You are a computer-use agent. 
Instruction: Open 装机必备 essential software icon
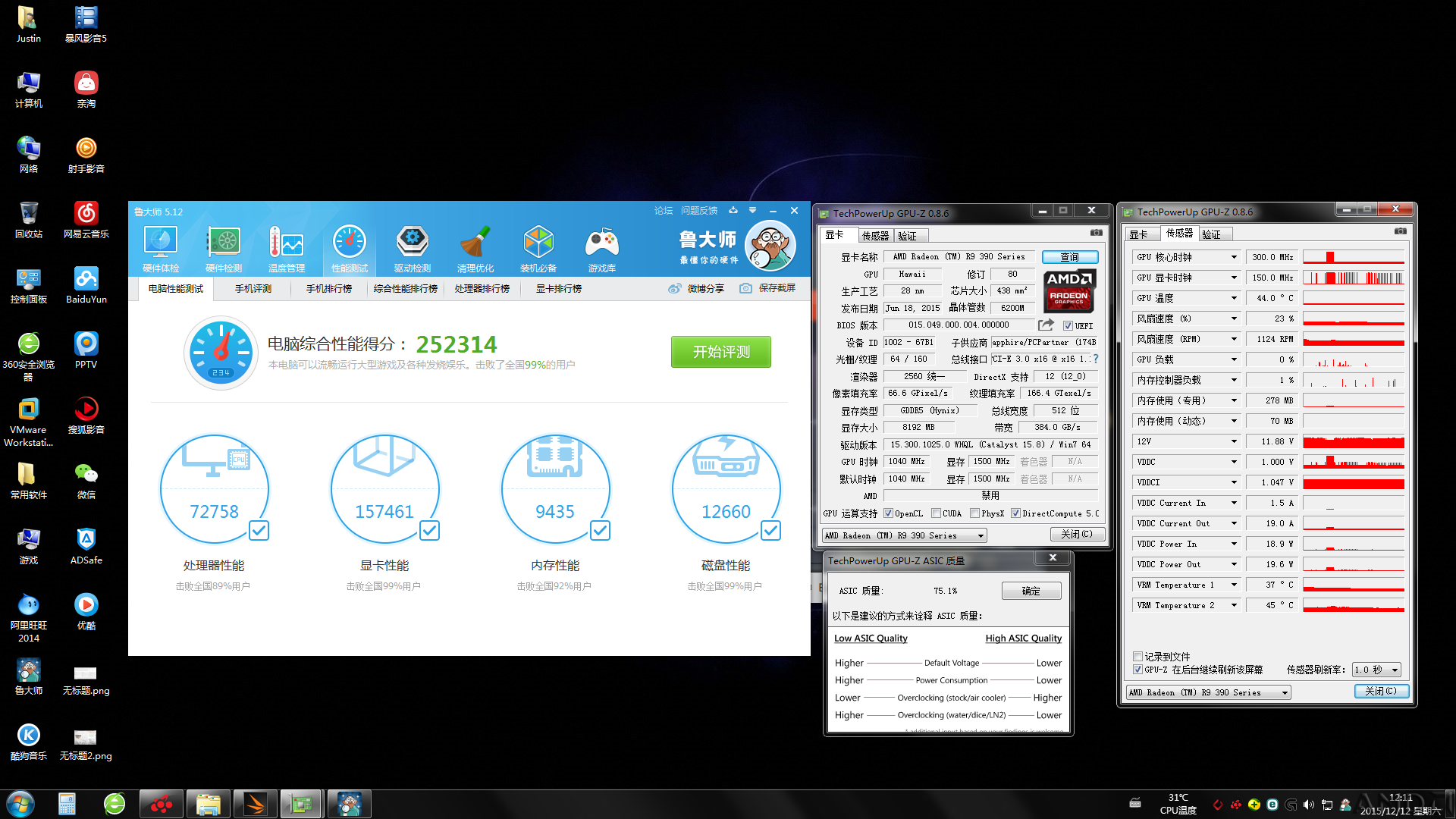(x=538, y=249)
